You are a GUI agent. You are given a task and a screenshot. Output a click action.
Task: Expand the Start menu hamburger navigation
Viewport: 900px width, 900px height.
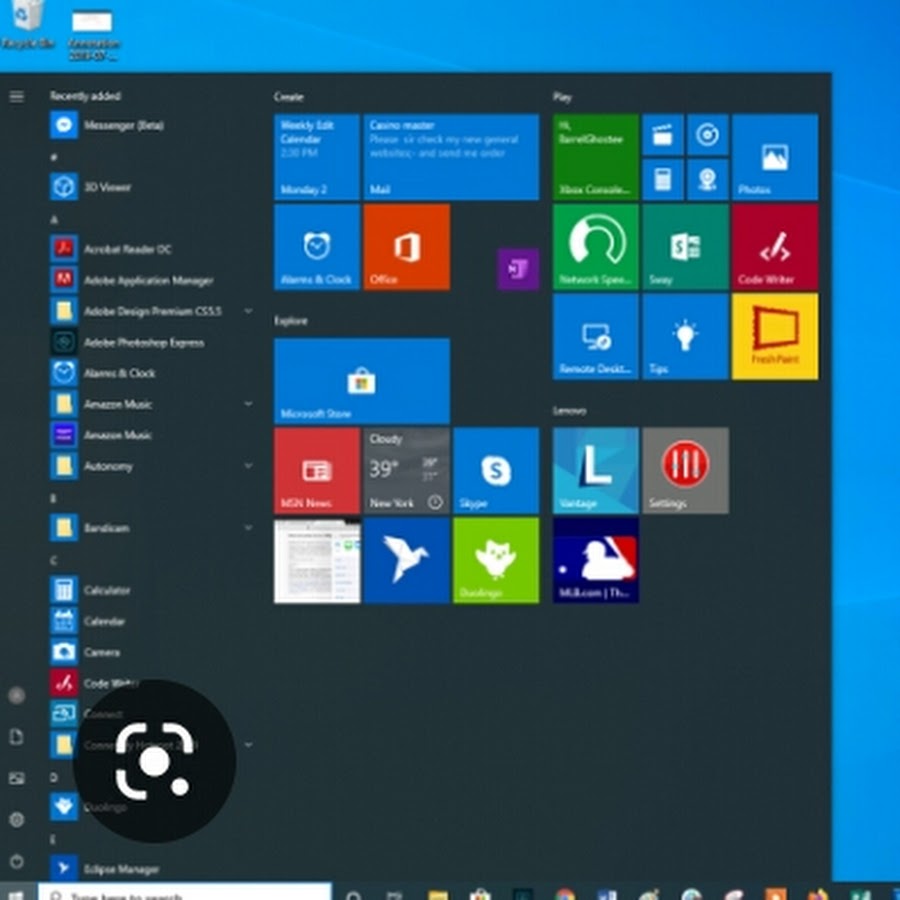(x=17, y=96)
